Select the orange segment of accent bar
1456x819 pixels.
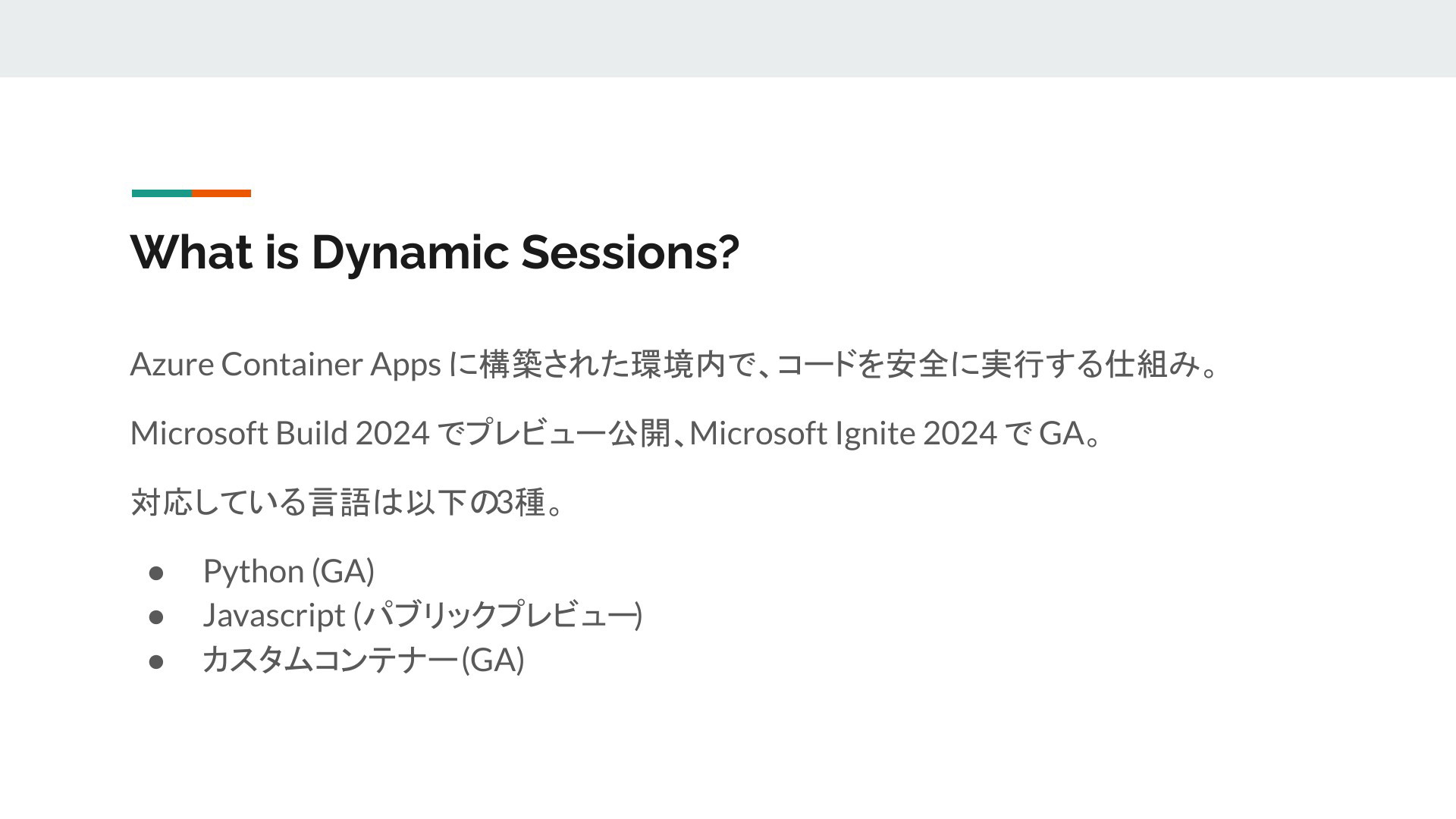pyautogui.click(x=221, y=193)
